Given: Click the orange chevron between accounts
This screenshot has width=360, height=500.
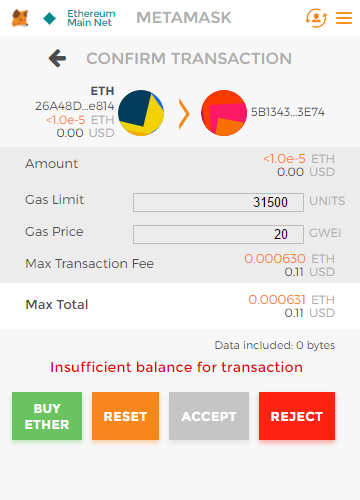Looking at the screenshot, I should point(184,114).
